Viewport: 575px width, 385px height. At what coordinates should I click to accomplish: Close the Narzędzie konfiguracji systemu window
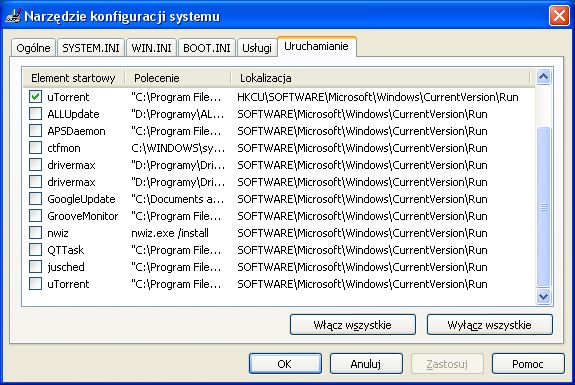(559, 16)
